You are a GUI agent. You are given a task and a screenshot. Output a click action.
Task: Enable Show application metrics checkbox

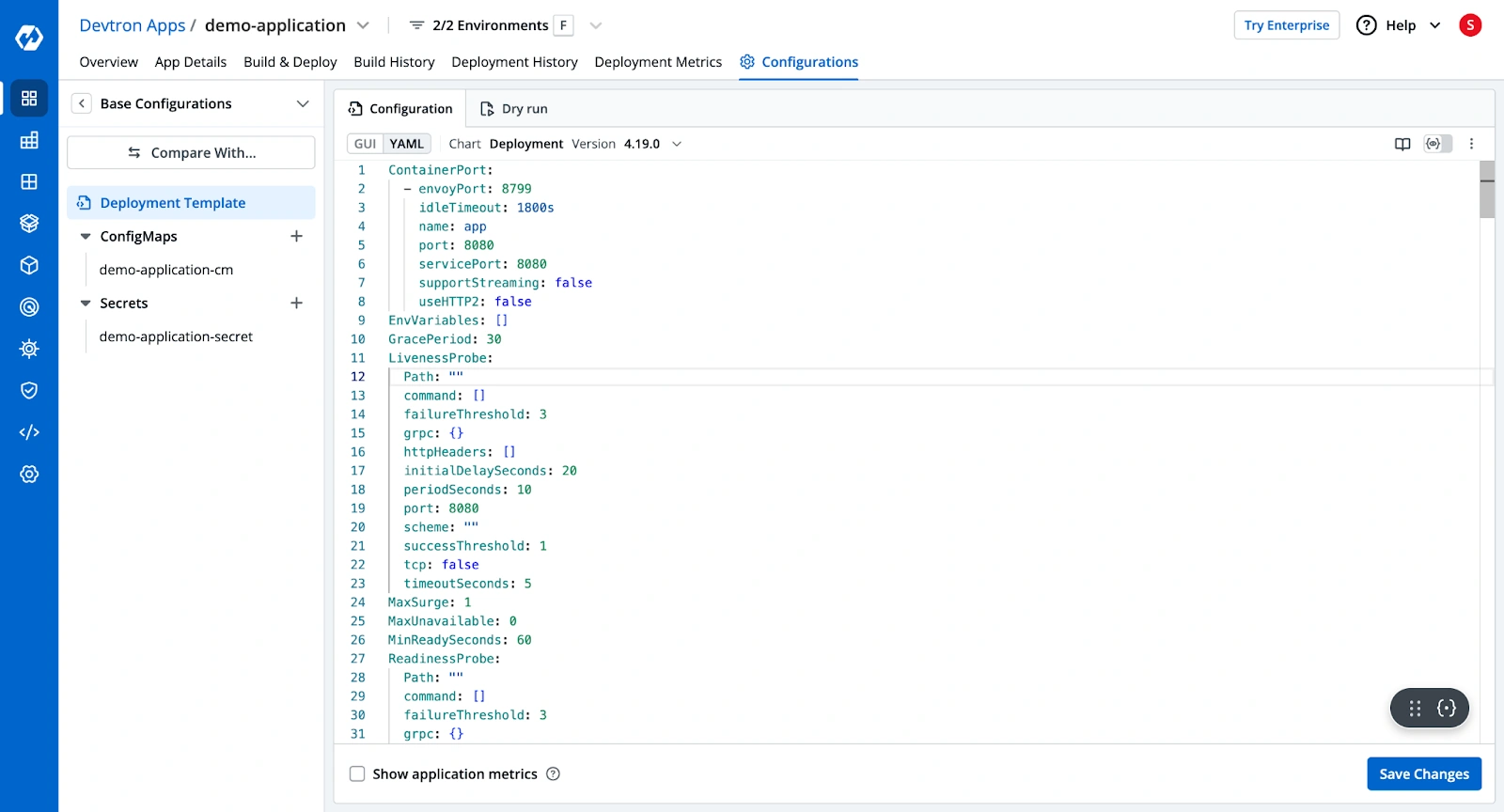click(x=357, y=773)
